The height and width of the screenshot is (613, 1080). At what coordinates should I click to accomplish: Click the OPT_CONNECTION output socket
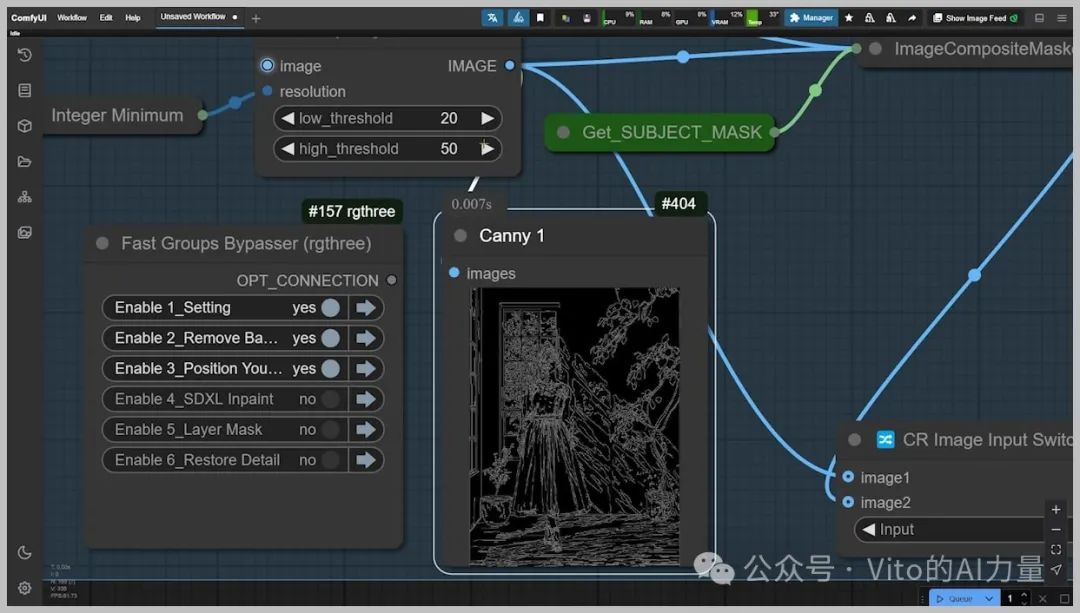coord(392,280)
